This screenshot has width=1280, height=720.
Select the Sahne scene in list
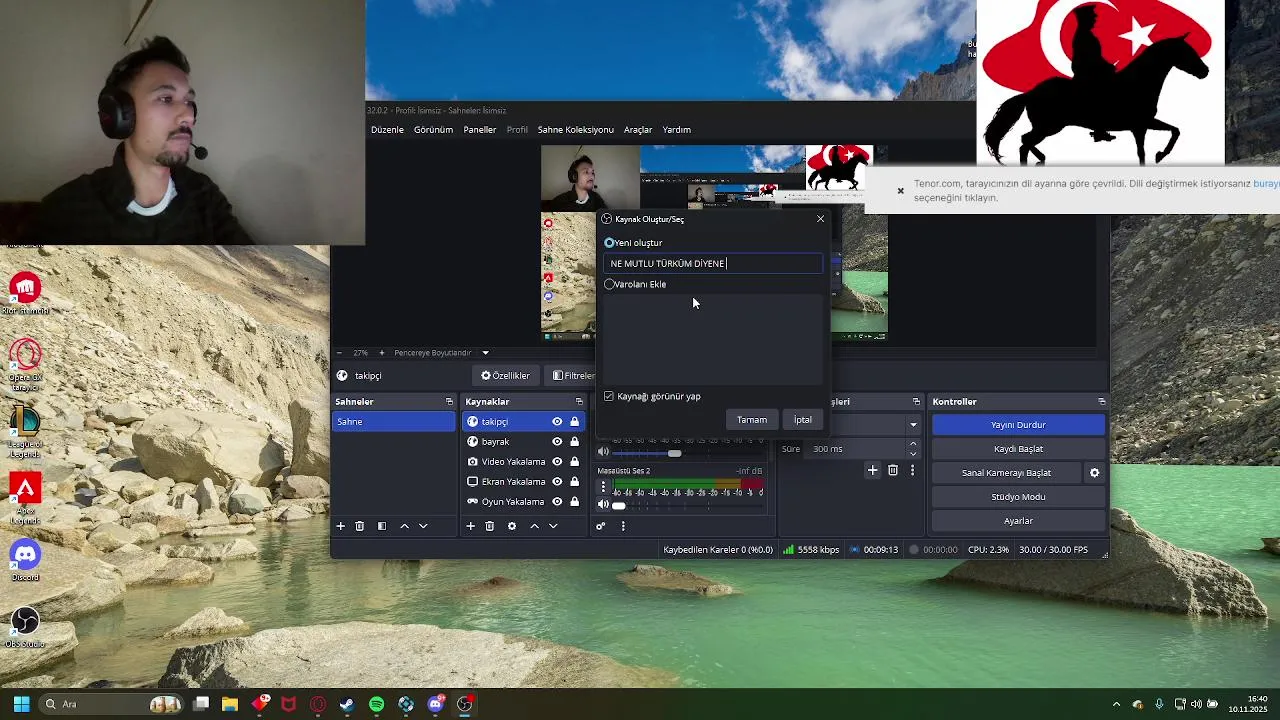393,422
